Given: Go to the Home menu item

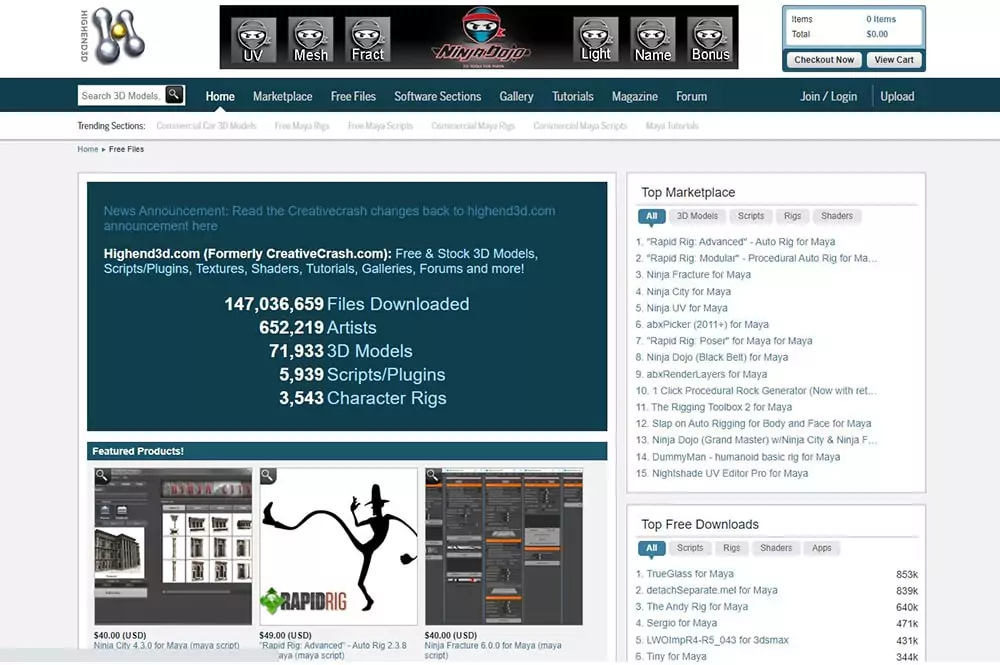Looking at the screenshot, I should [x=220, y=96].
